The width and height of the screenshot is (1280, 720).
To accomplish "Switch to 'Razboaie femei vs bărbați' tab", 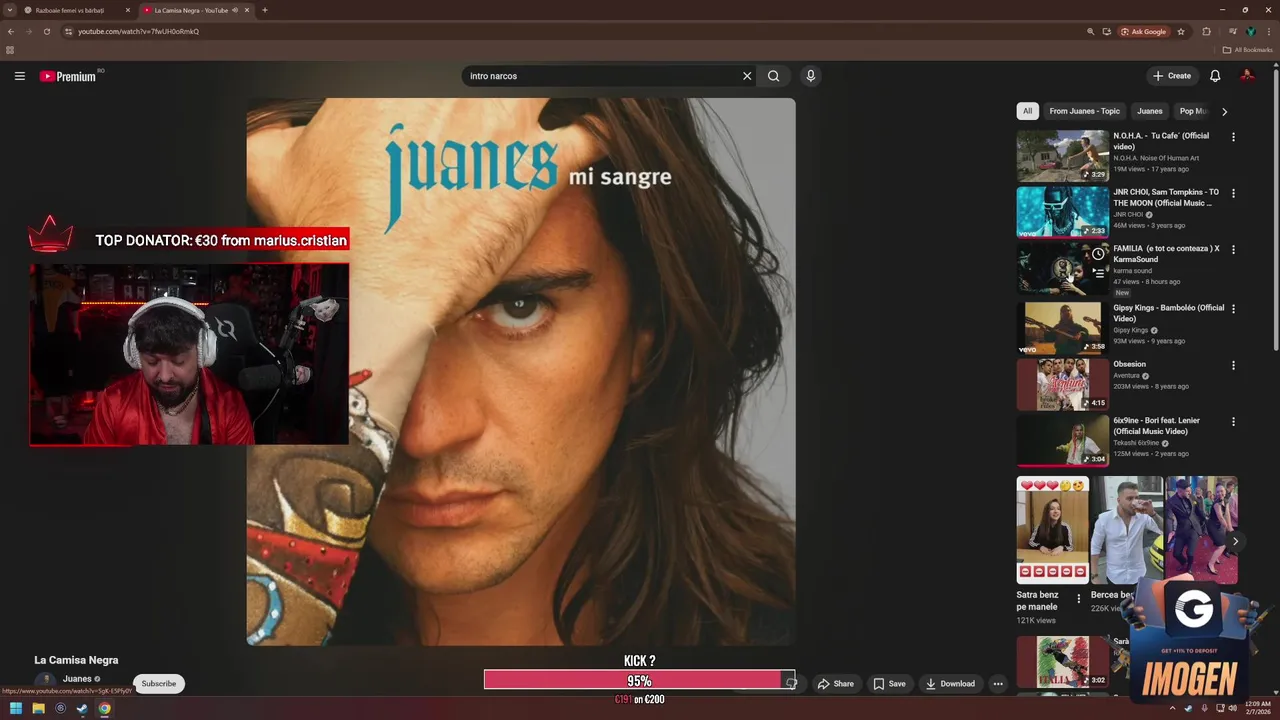I will (75, 10).
